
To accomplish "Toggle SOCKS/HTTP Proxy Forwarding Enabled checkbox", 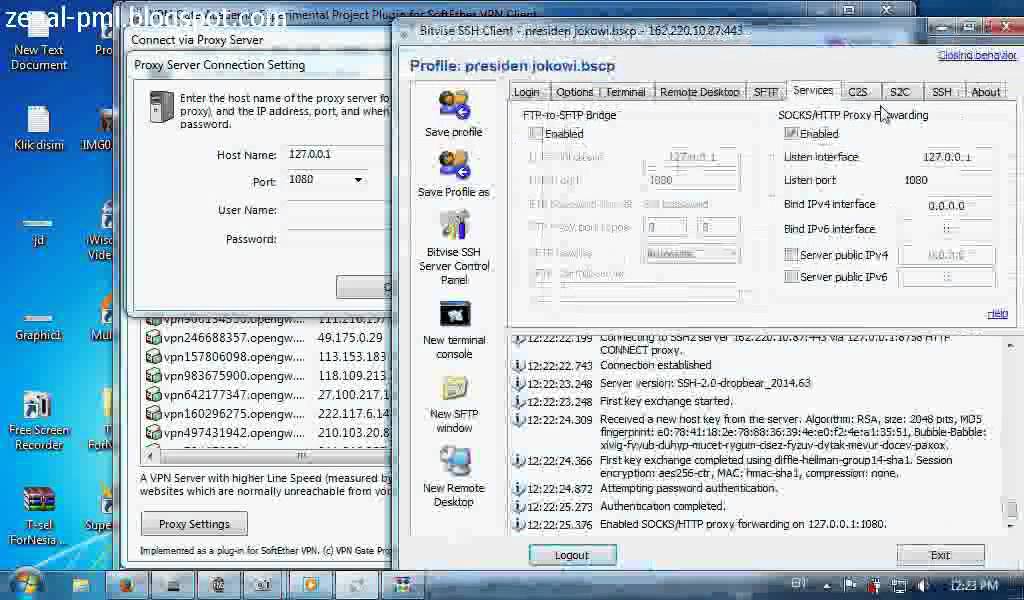I will tap(791, 133).
